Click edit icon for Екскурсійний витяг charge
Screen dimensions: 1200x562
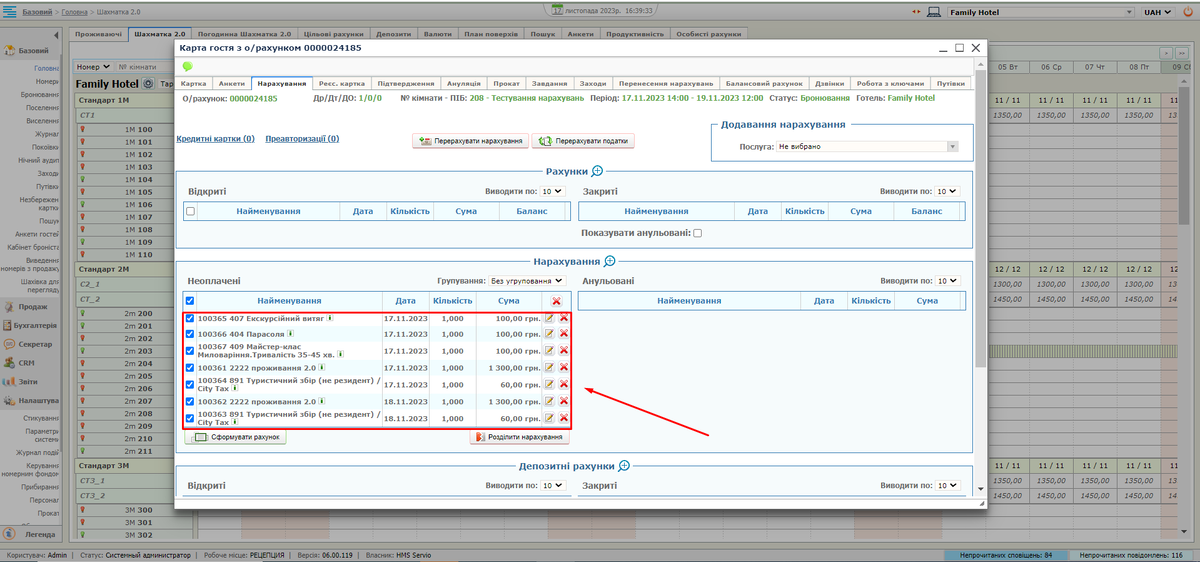[549, 319]
